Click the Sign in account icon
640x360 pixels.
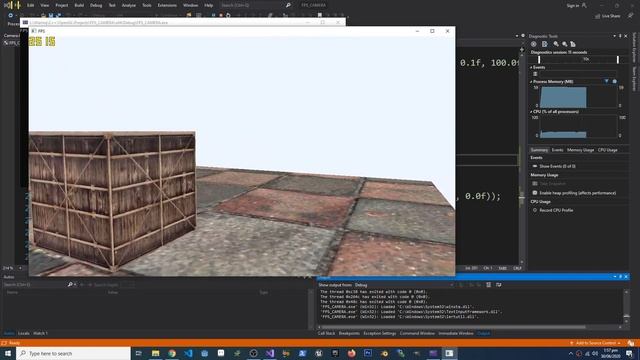(x=584, y=5)
